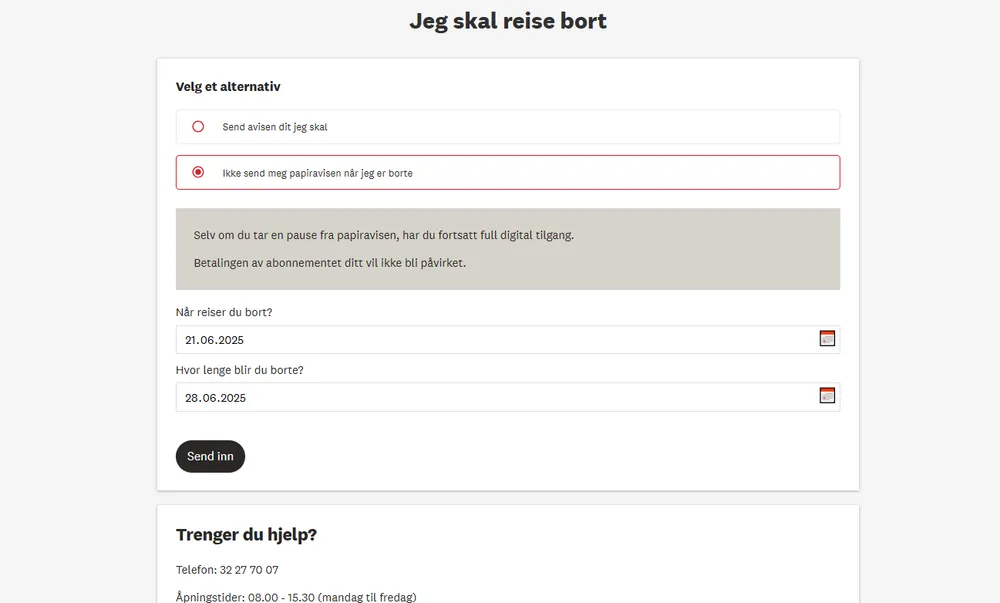Click the 'Send avisen dit jeg skal' option label
Image resolution: width=1000 pixels, height=603 pixels.
tap(275, 127)
